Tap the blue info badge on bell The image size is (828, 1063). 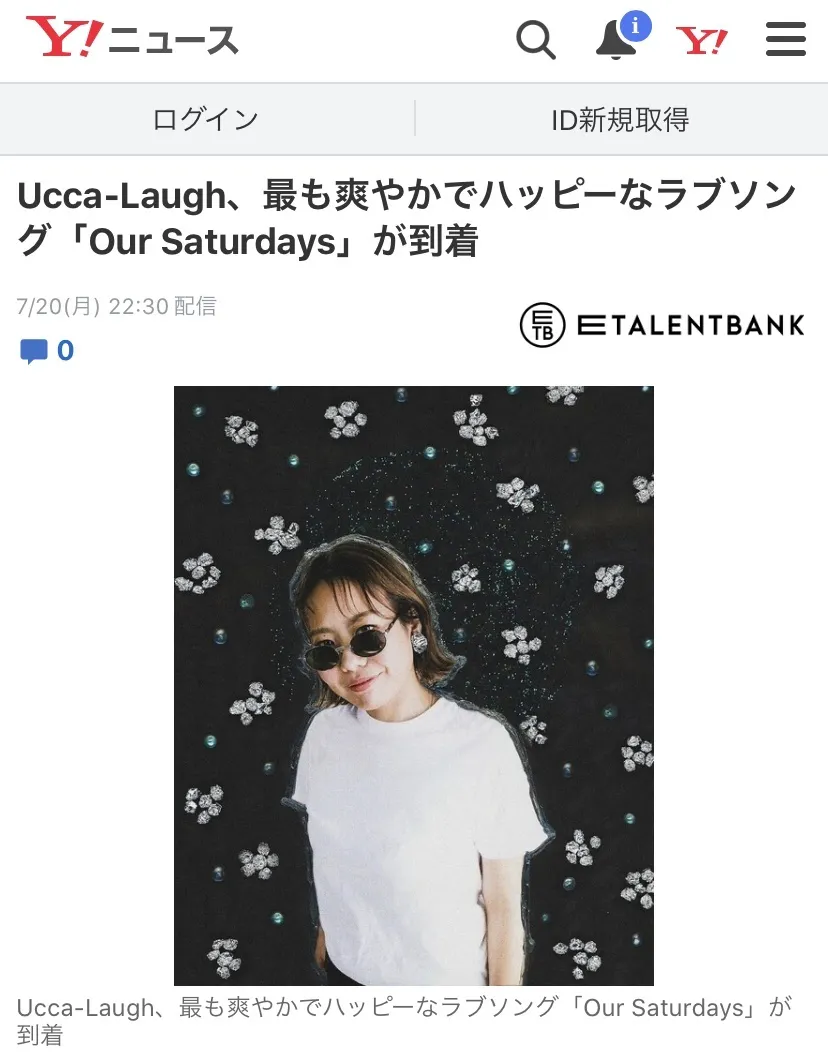[x=635, y=26]
